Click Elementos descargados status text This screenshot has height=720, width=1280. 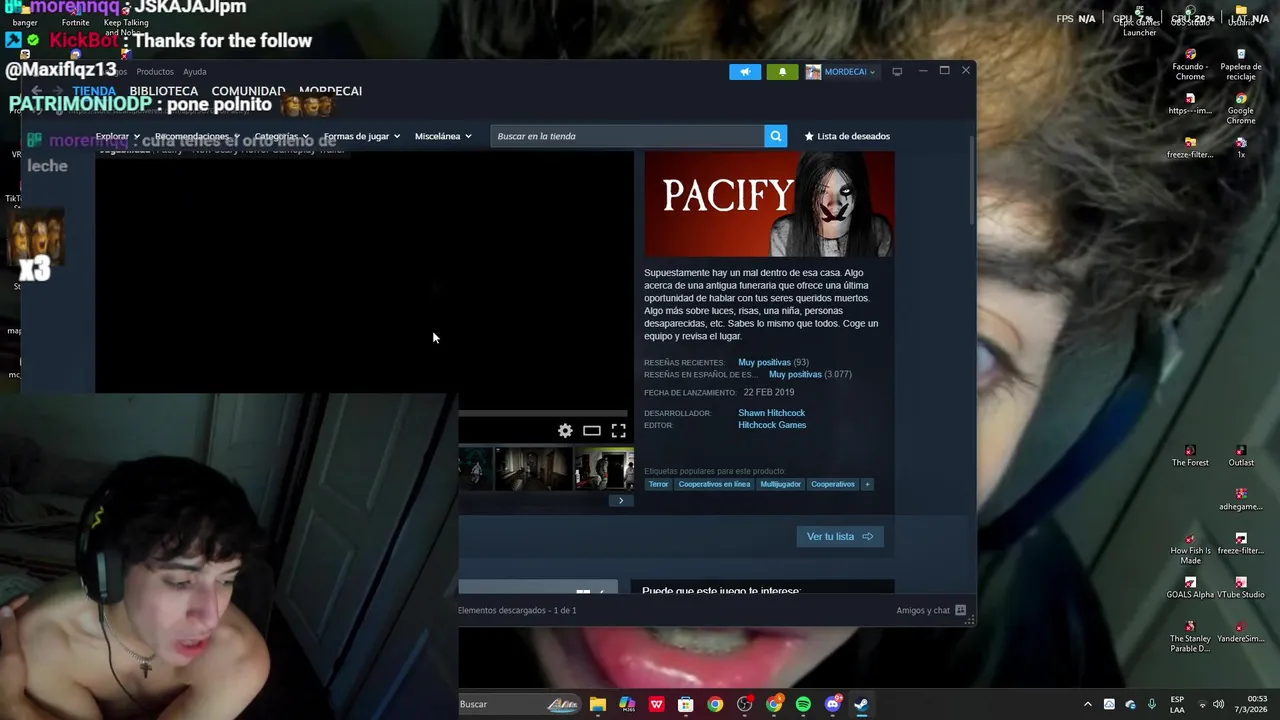click(x=517, y=610)
